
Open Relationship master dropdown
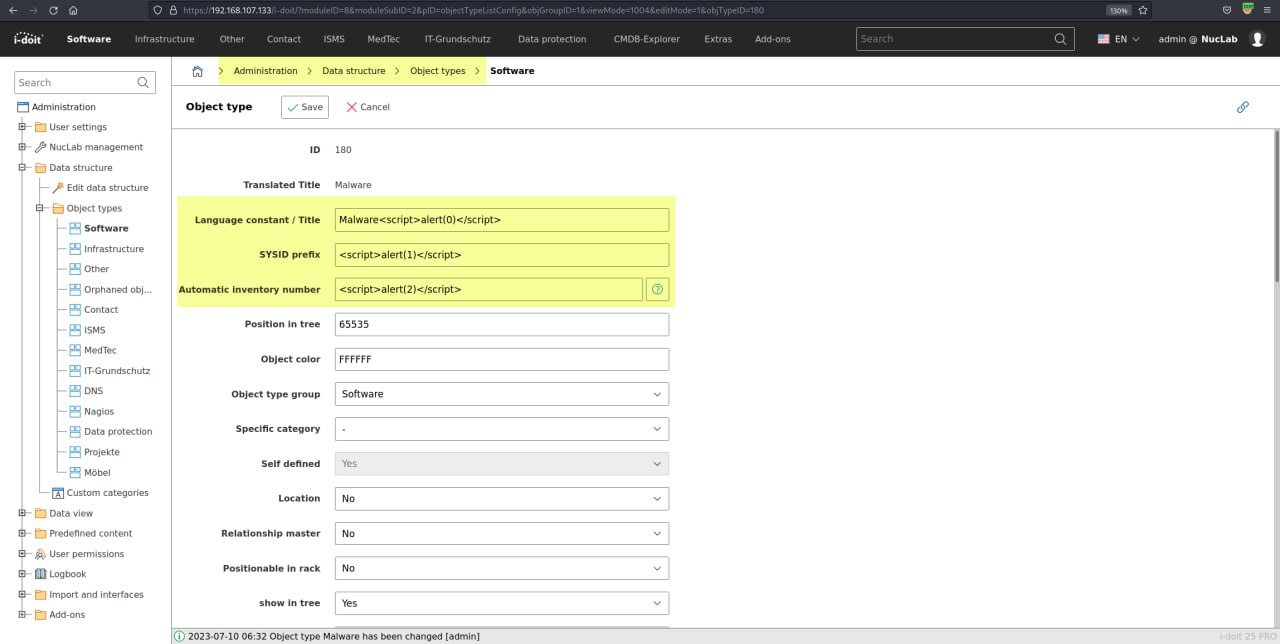[502, 533]
